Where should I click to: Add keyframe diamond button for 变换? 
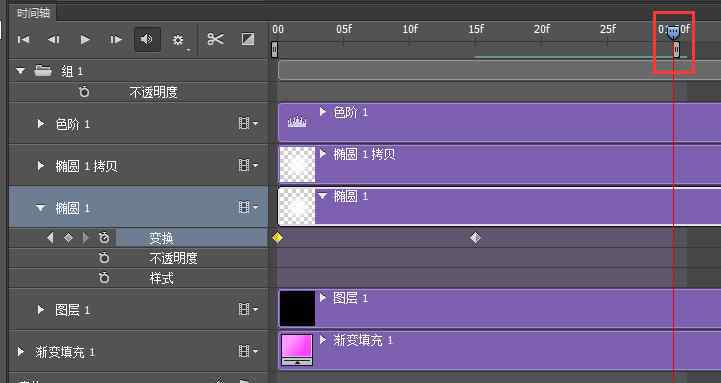[68, 238]
